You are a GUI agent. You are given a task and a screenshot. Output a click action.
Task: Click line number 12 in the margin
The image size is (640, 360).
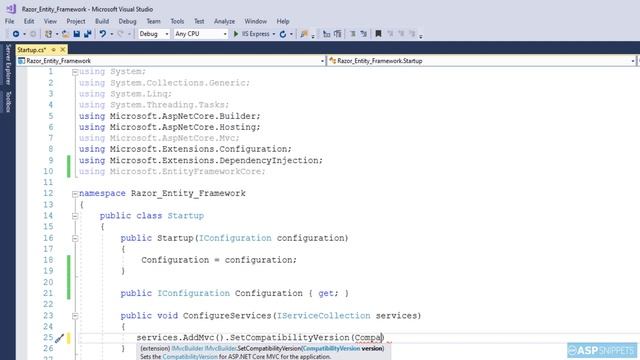click(48, 193)
